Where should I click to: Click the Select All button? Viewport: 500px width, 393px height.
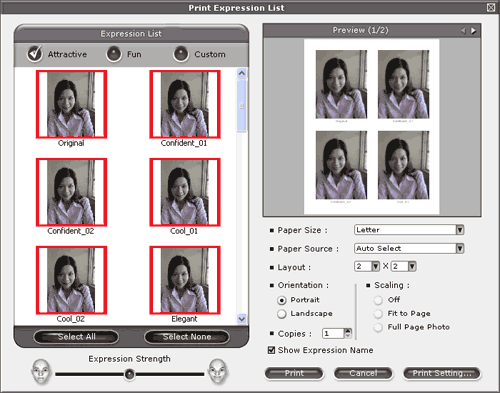[76, 337]
